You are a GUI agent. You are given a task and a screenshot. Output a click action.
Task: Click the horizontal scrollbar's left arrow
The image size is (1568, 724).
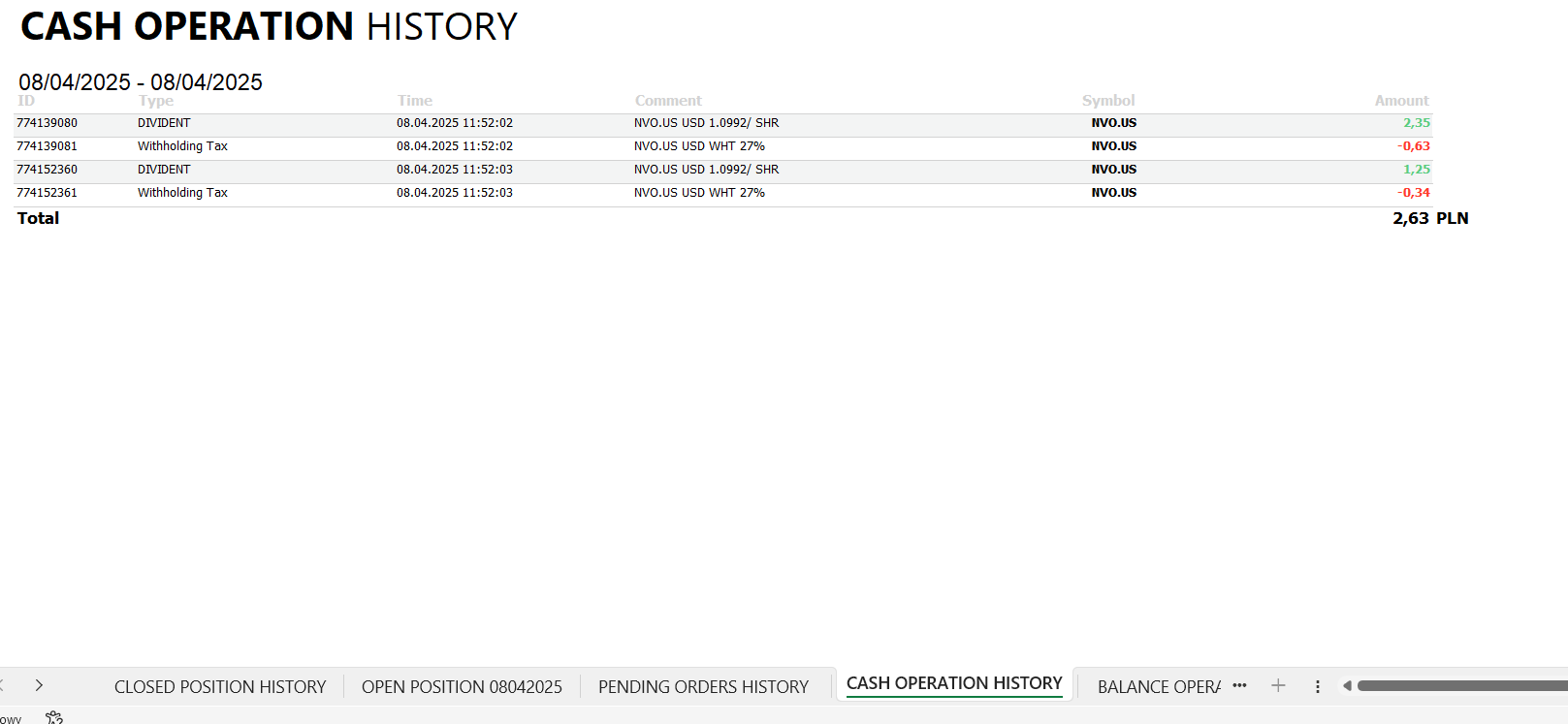1347,686
